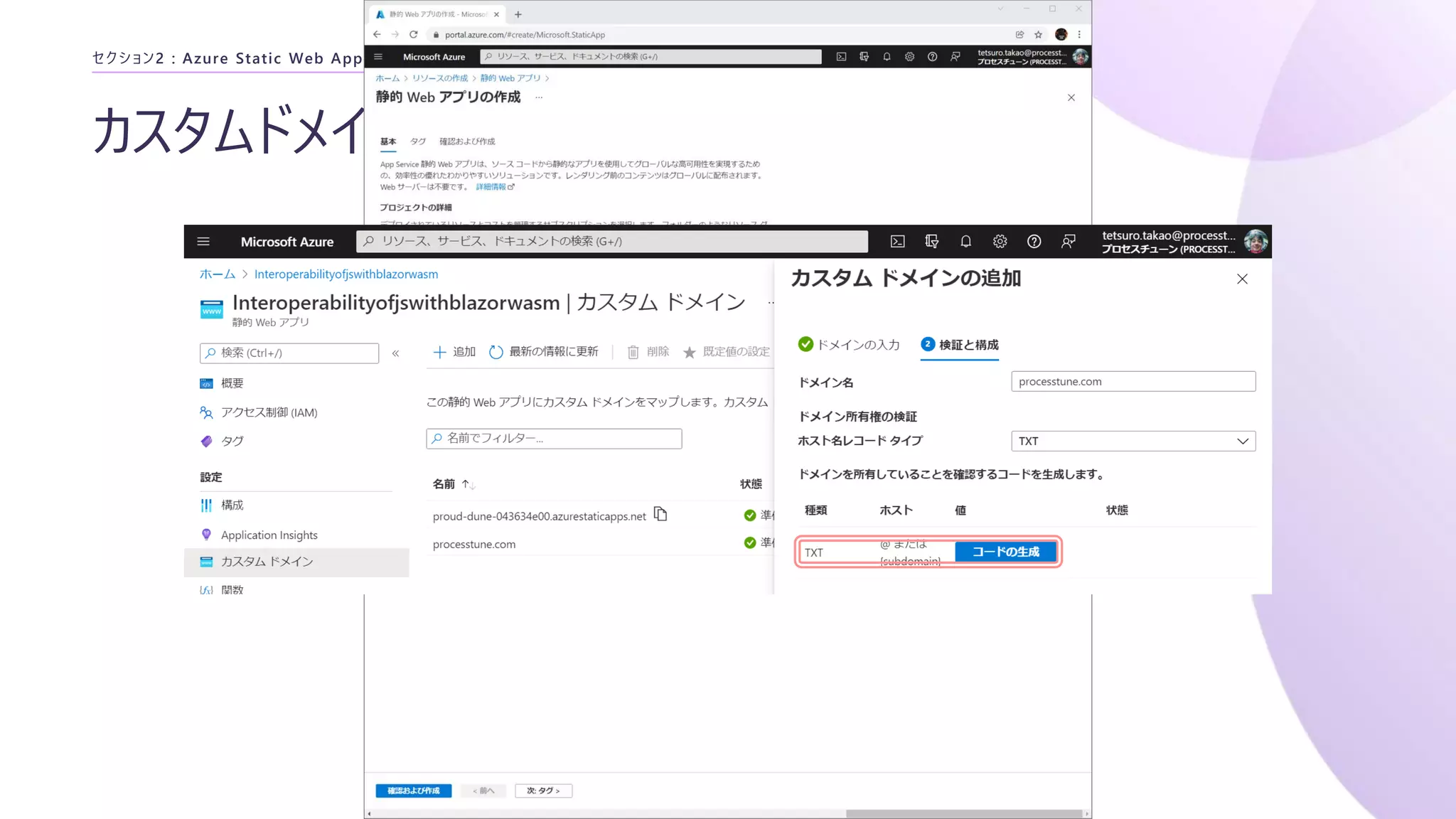Screen dimensions: 1456x819
Task: Select the ドメインの入力 step tab
Action: pyautogui.click(x=849, y=345)
